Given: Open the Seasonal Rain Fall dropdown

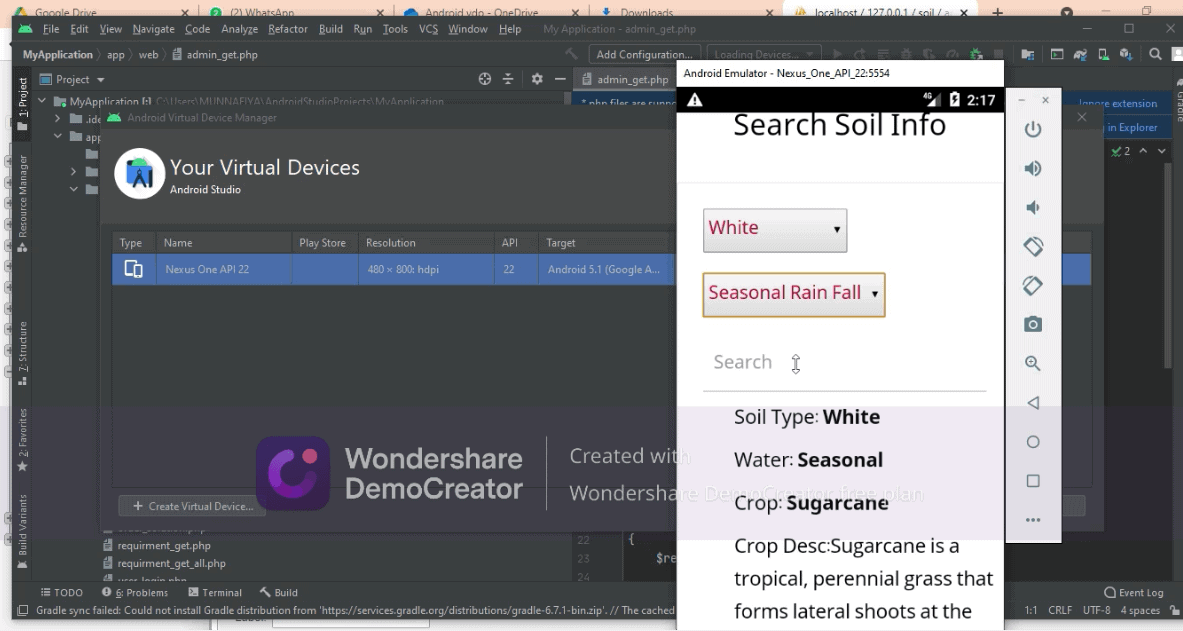Looking at the screenshot, I should click(793, 294).
